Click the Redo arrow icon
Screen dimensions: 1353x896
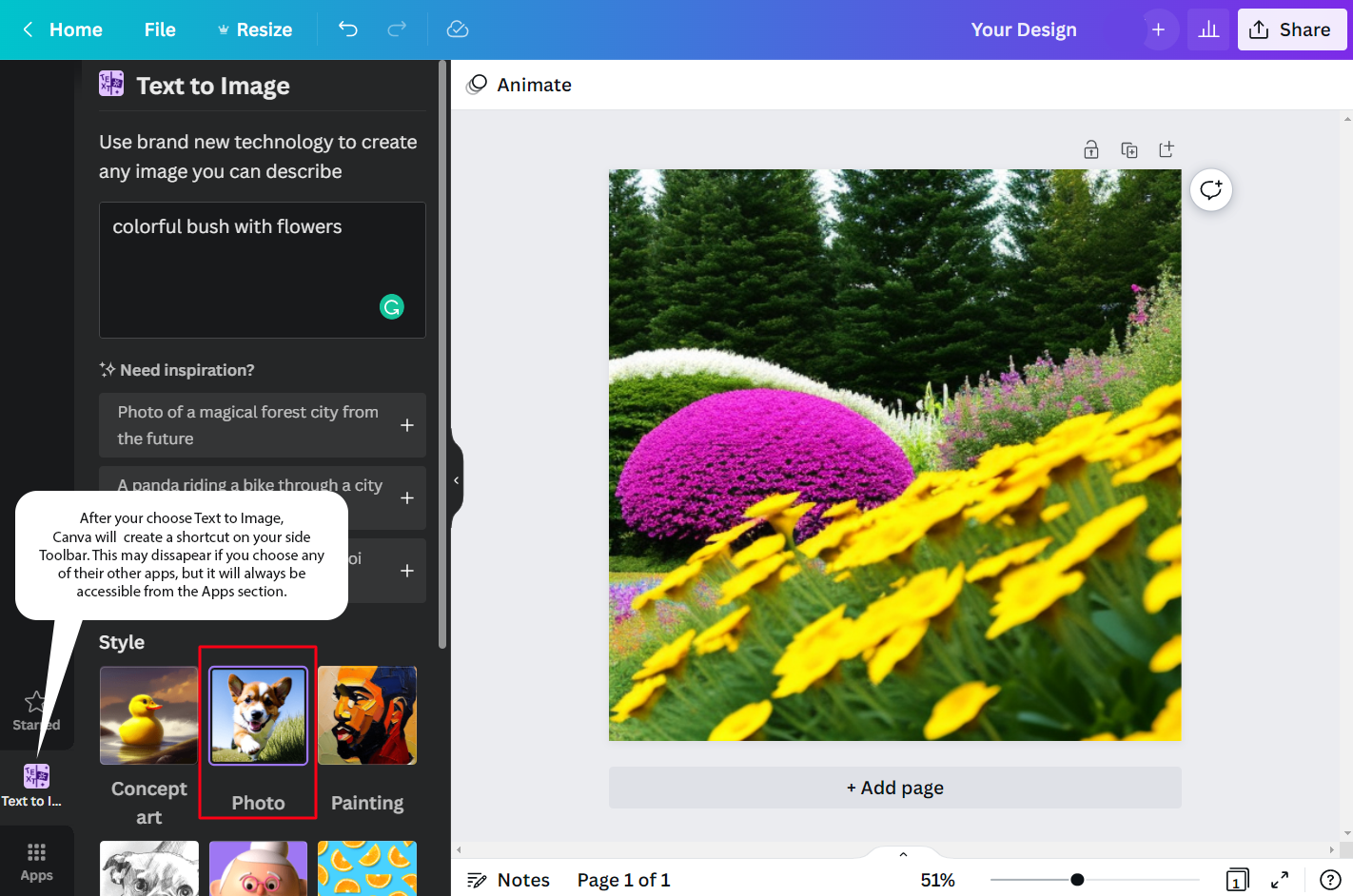(397, 29)
